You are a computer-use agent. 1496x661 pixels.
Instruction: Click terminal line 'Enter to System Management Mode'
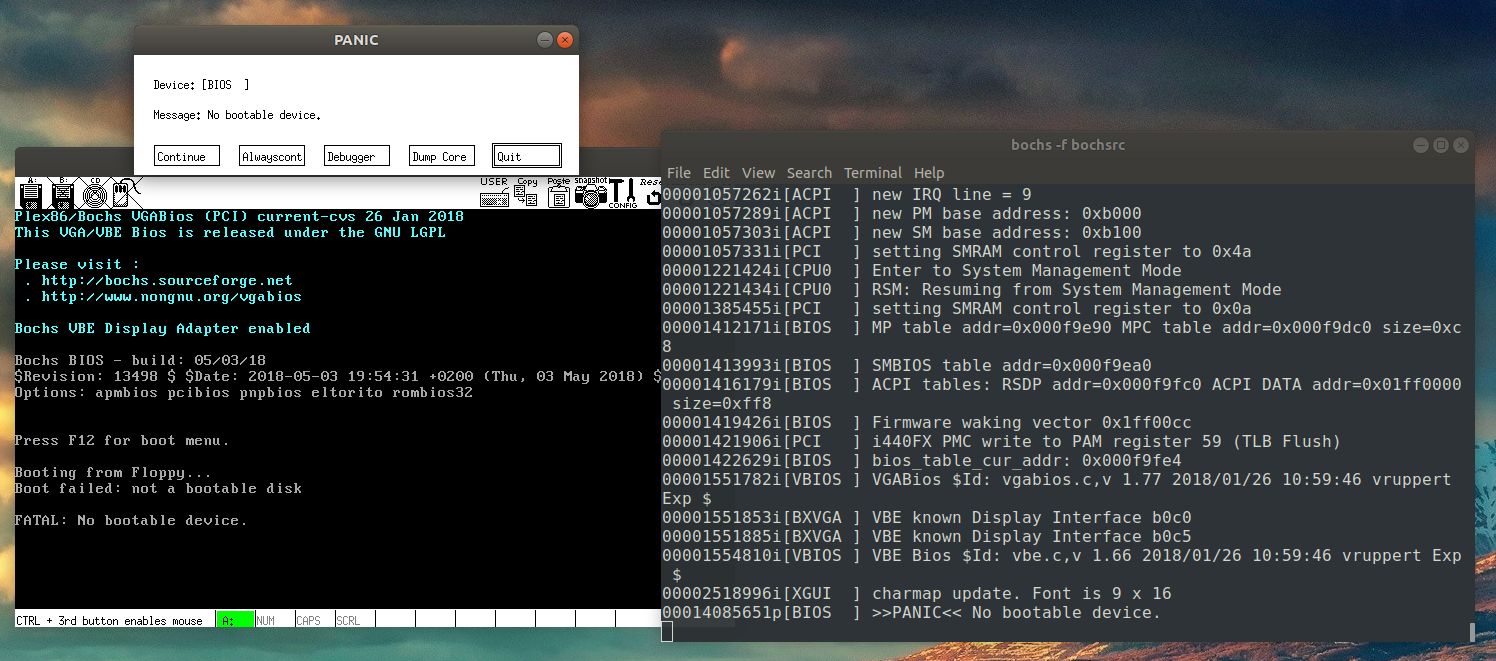click(x=1026, y=270)
